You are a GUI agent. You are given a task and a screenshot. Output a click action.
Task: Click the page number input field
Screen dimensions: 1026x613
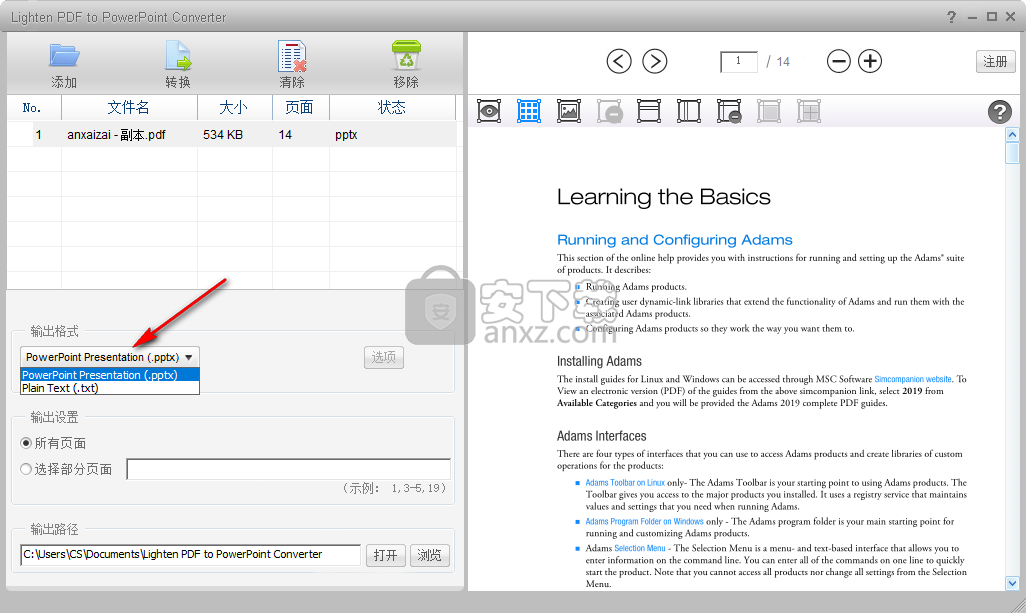point(738,61)
